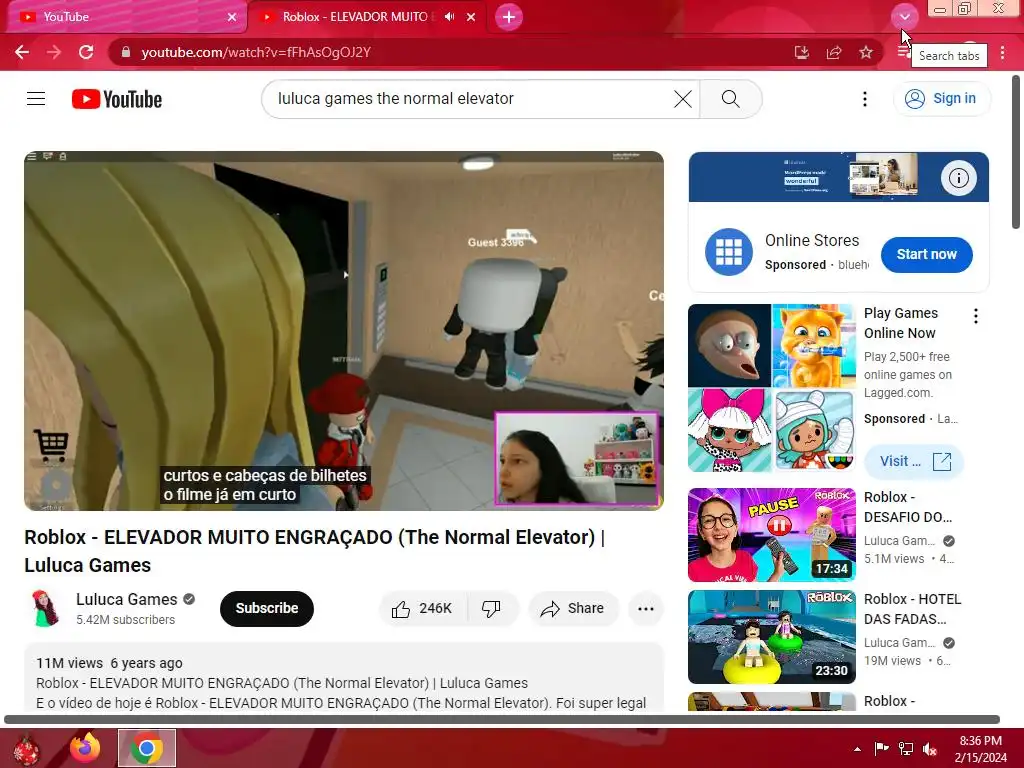Open YouTube settings three-dot menu
The width and height of the screenshot is (1024, 768).
click(x=865, y=99)
